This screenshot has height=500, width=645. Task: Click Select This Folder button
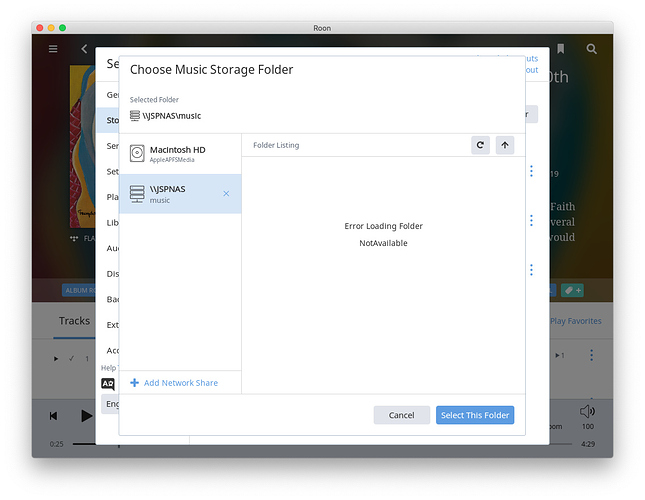coord(475,415)
